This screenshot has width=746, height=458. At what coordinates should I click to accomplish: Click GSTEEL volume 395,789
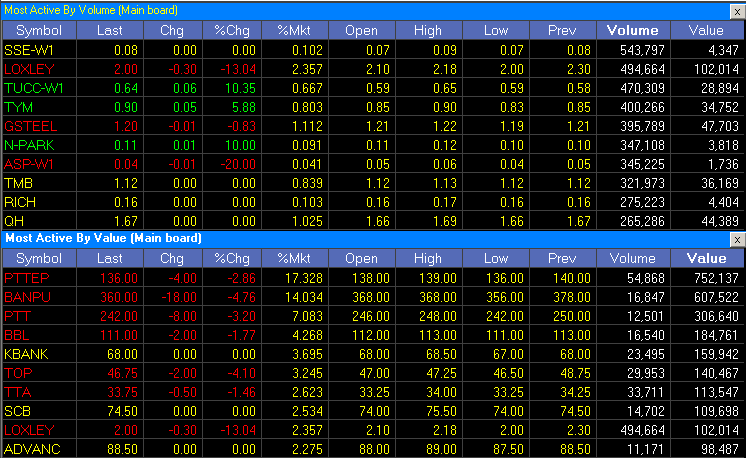pyautogui.click(x=642, y=127)
